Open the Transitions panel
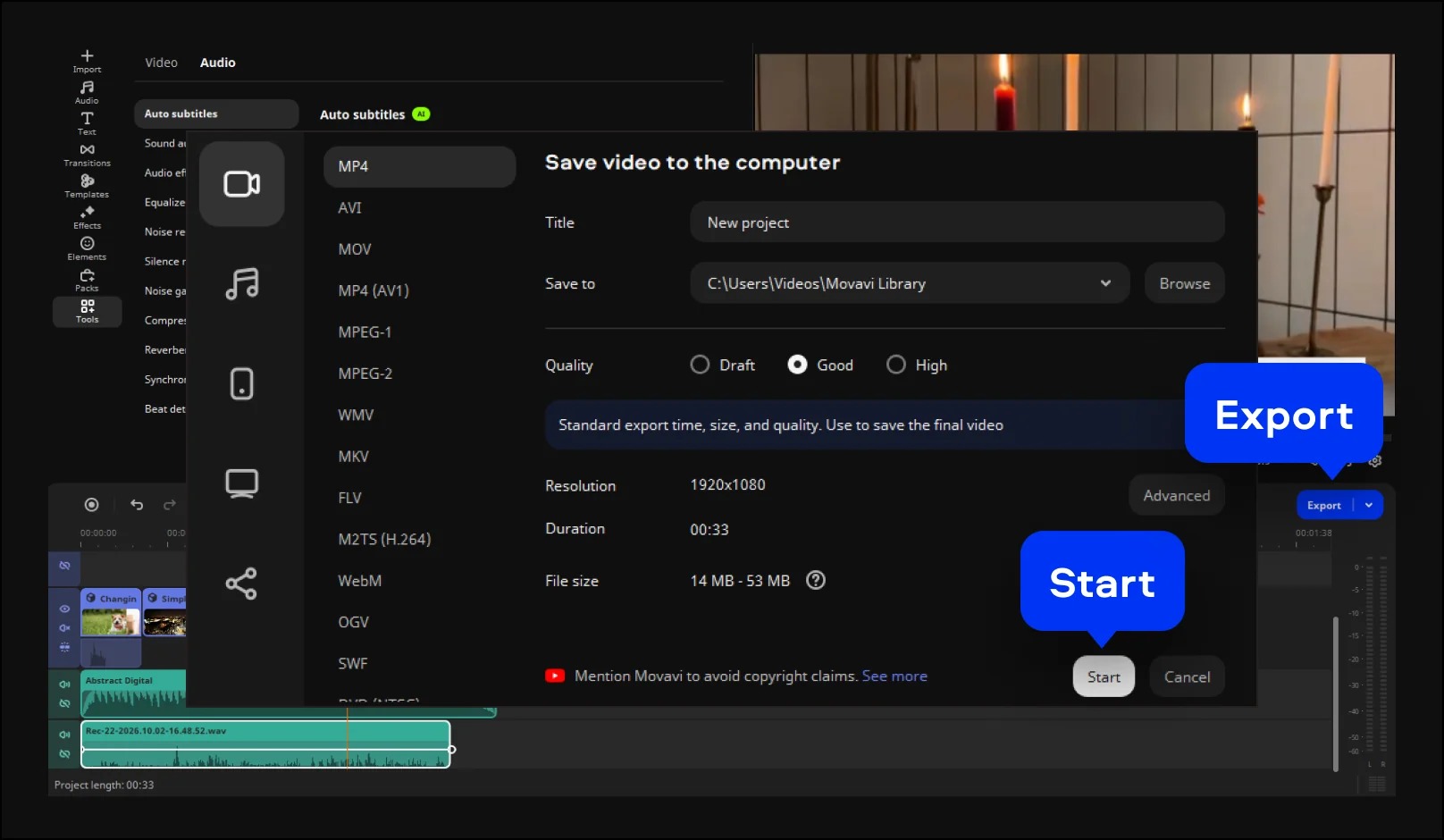 (x=87, y=155)
